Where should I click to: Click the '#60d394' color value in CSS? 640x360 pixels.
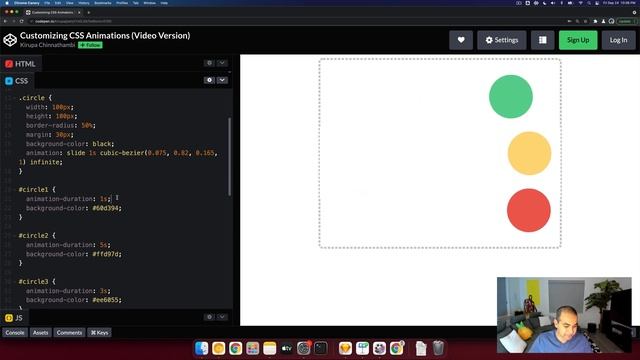[105, 208]
